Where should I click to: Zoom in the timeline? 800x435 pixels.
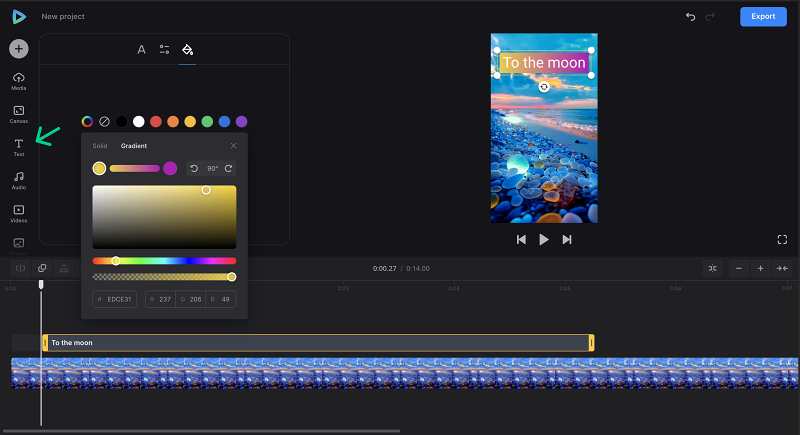[760, 268]
